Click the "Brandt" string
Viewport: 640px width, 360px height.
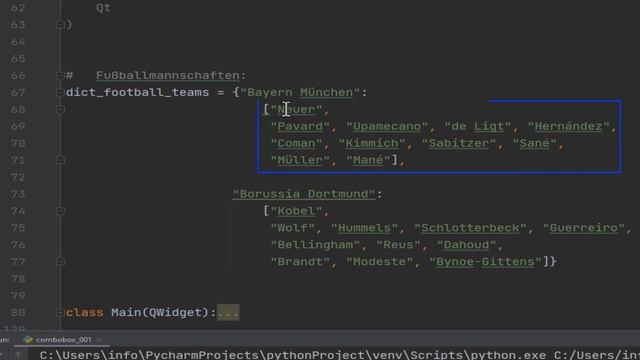[300, 262]
